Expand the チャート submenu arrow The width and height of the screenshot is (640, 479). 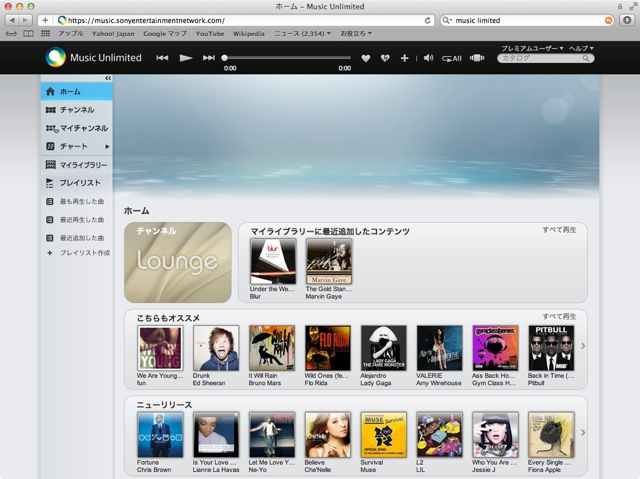[107, 146]
